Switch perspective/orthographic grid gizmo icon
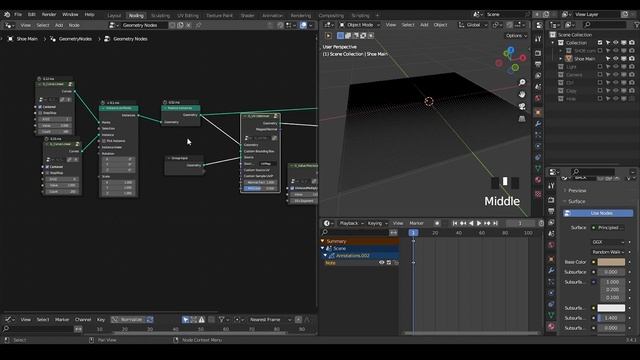The width and height of the screenshot is (640, 360). click(x=522, y=119)
